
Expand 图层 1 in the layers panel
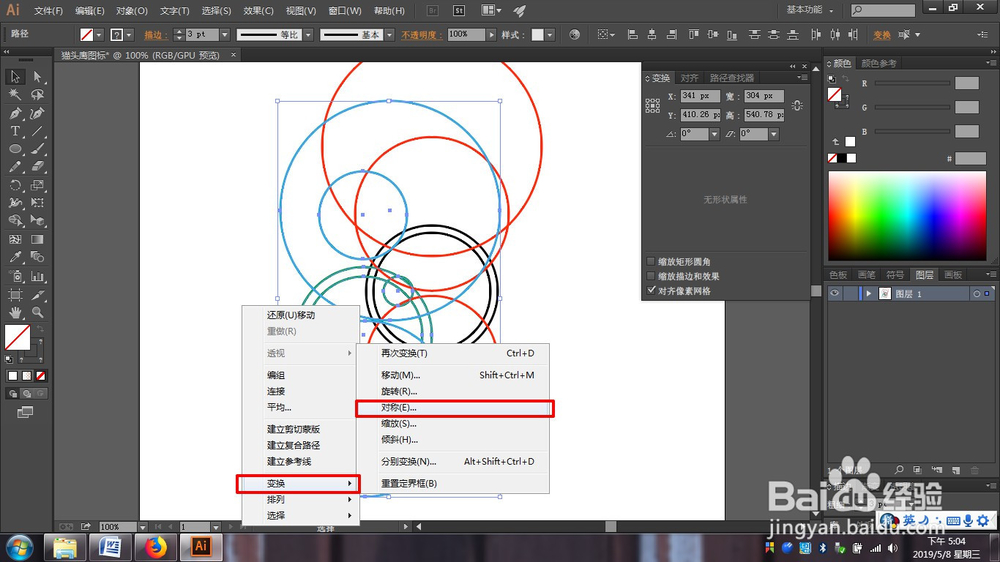click(x=868, y=293)
